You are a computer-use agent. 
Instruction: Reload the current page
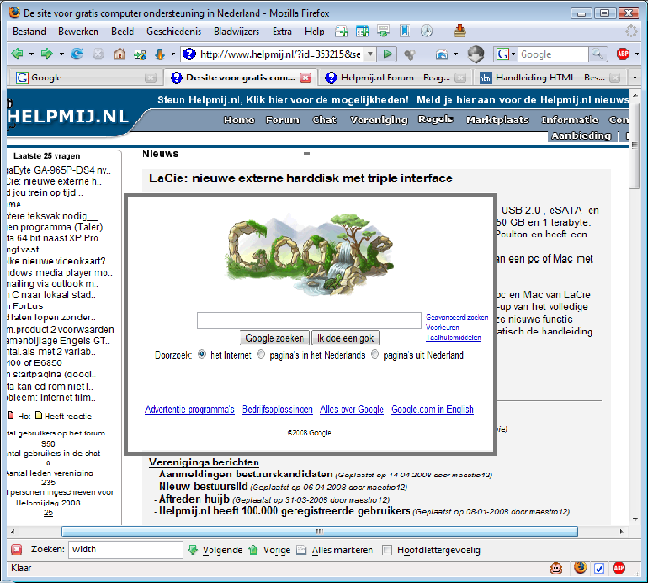(77, 54)
